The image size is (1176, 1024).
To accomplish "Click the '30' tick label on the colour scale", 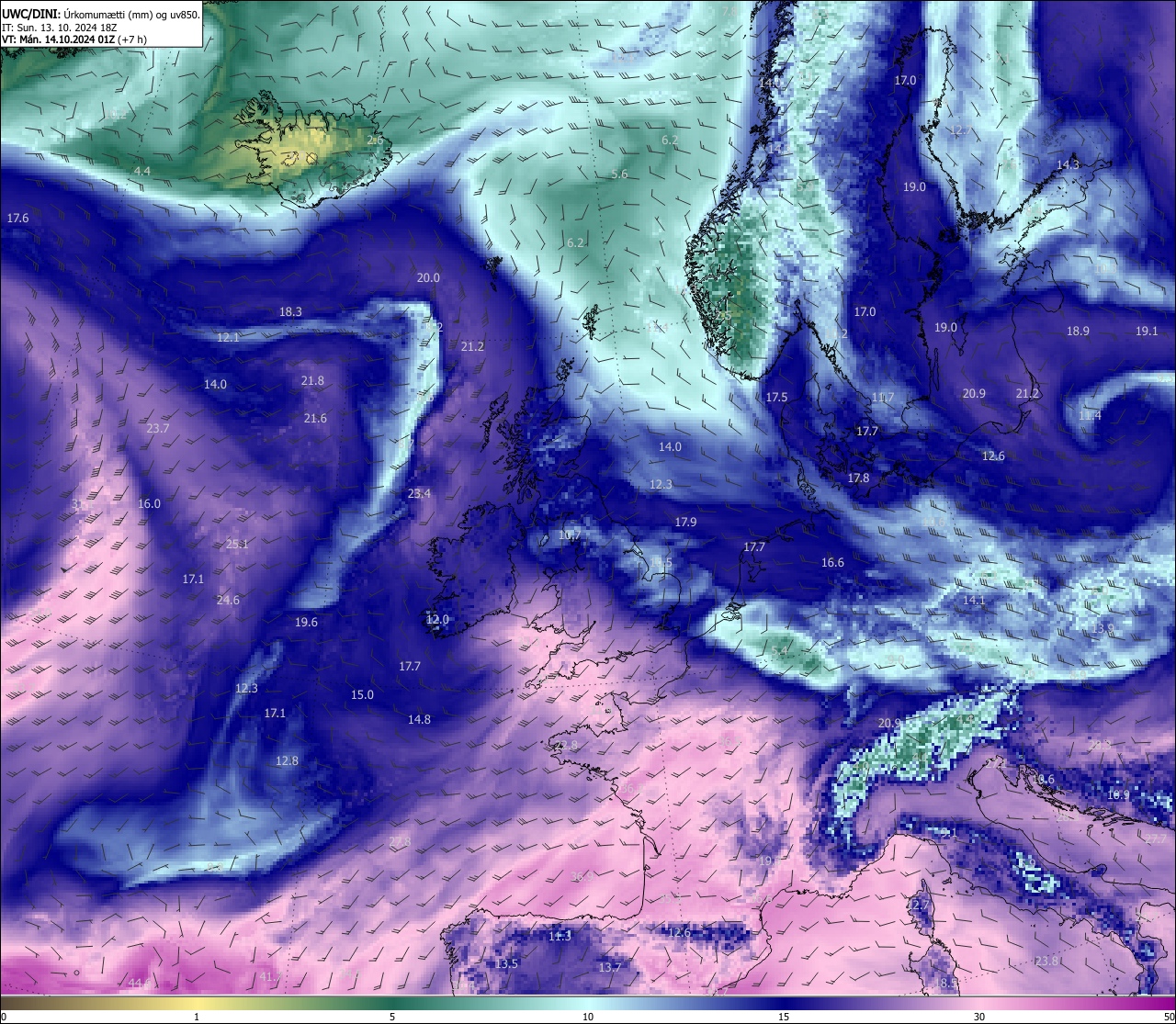I will point(979,1017).
